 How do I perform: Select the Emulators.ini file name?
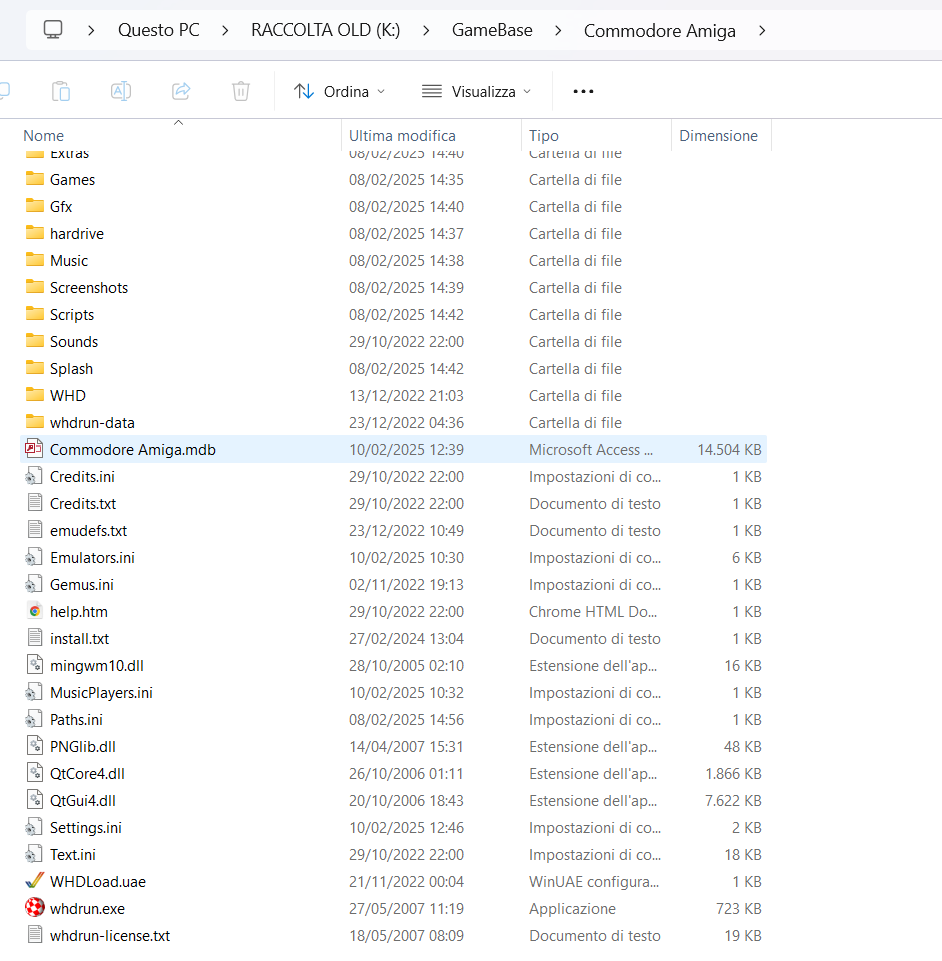[x=92, y=558]
